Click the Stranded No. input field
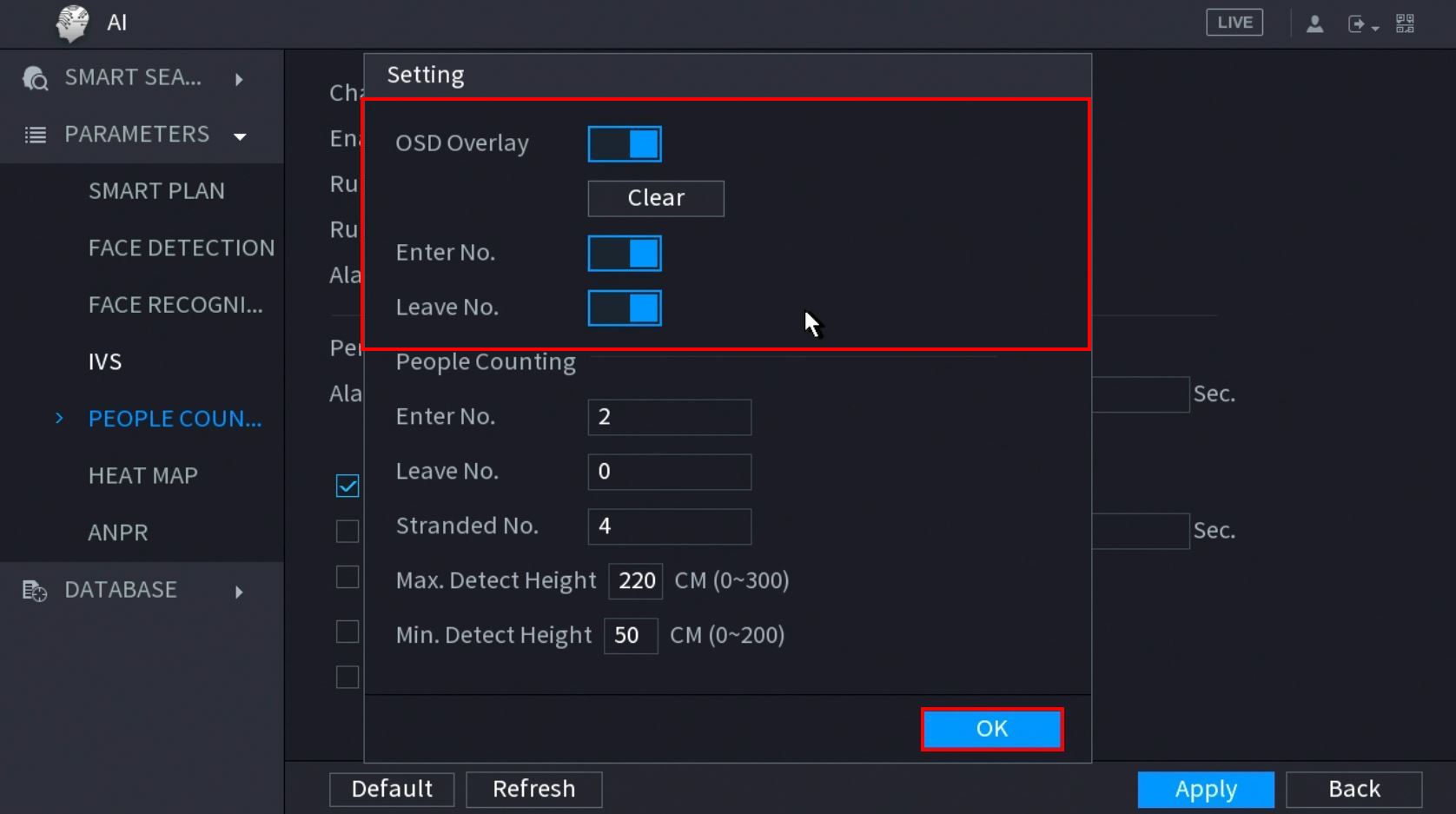The width and height of the screenshot is (1456, 814). click(x=669, y=526)
